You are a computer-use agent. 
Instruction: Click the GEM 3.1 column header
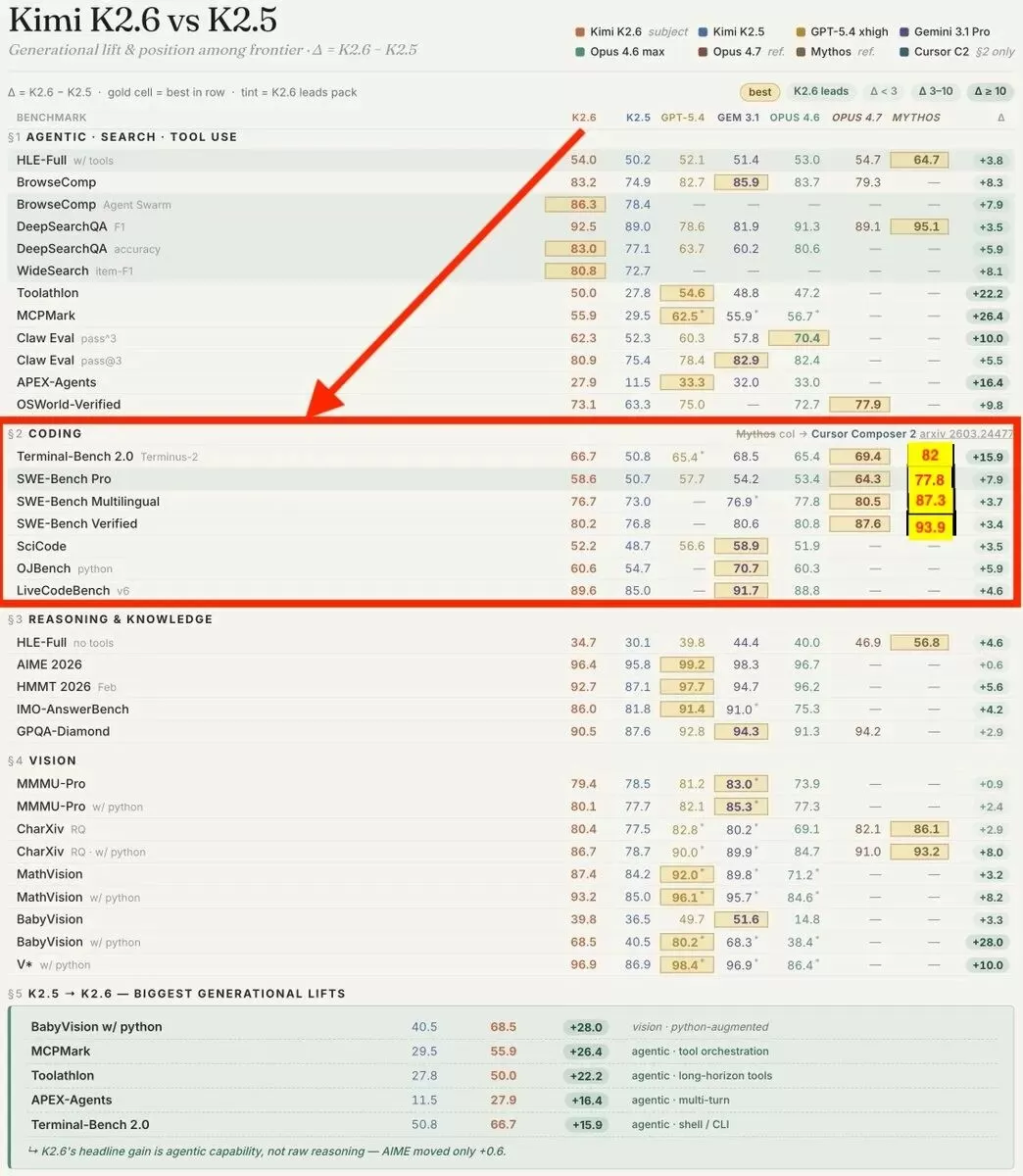738,118
